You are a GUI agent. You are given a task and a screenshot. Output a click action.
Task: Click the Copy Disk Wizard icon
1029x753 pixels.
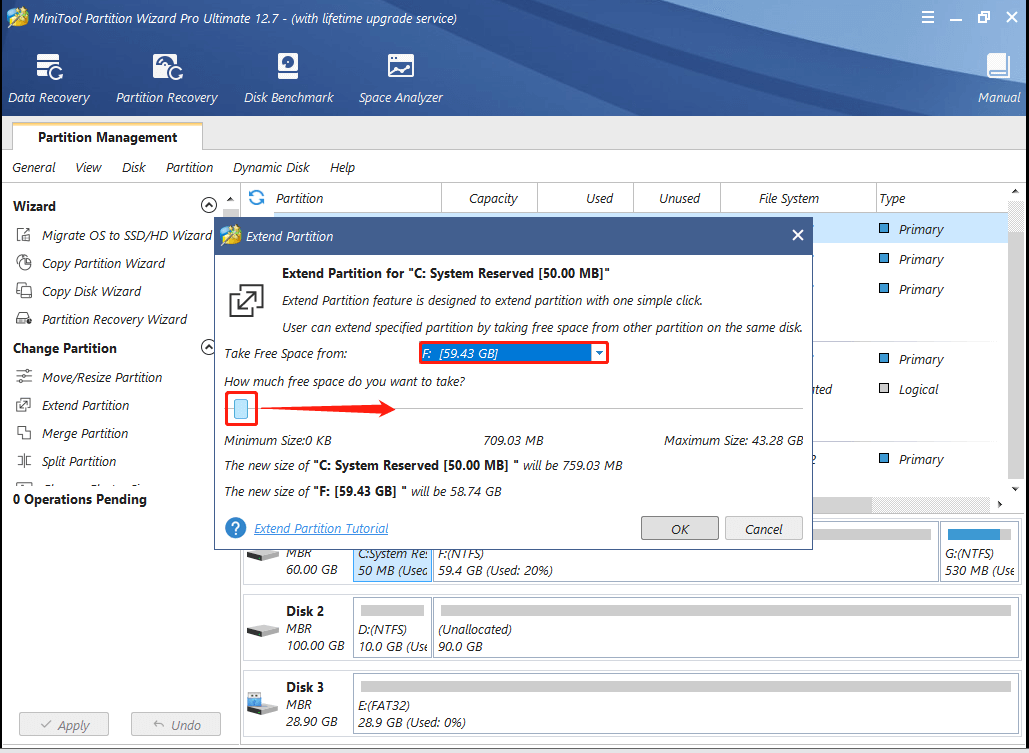[x=24, y=291]
